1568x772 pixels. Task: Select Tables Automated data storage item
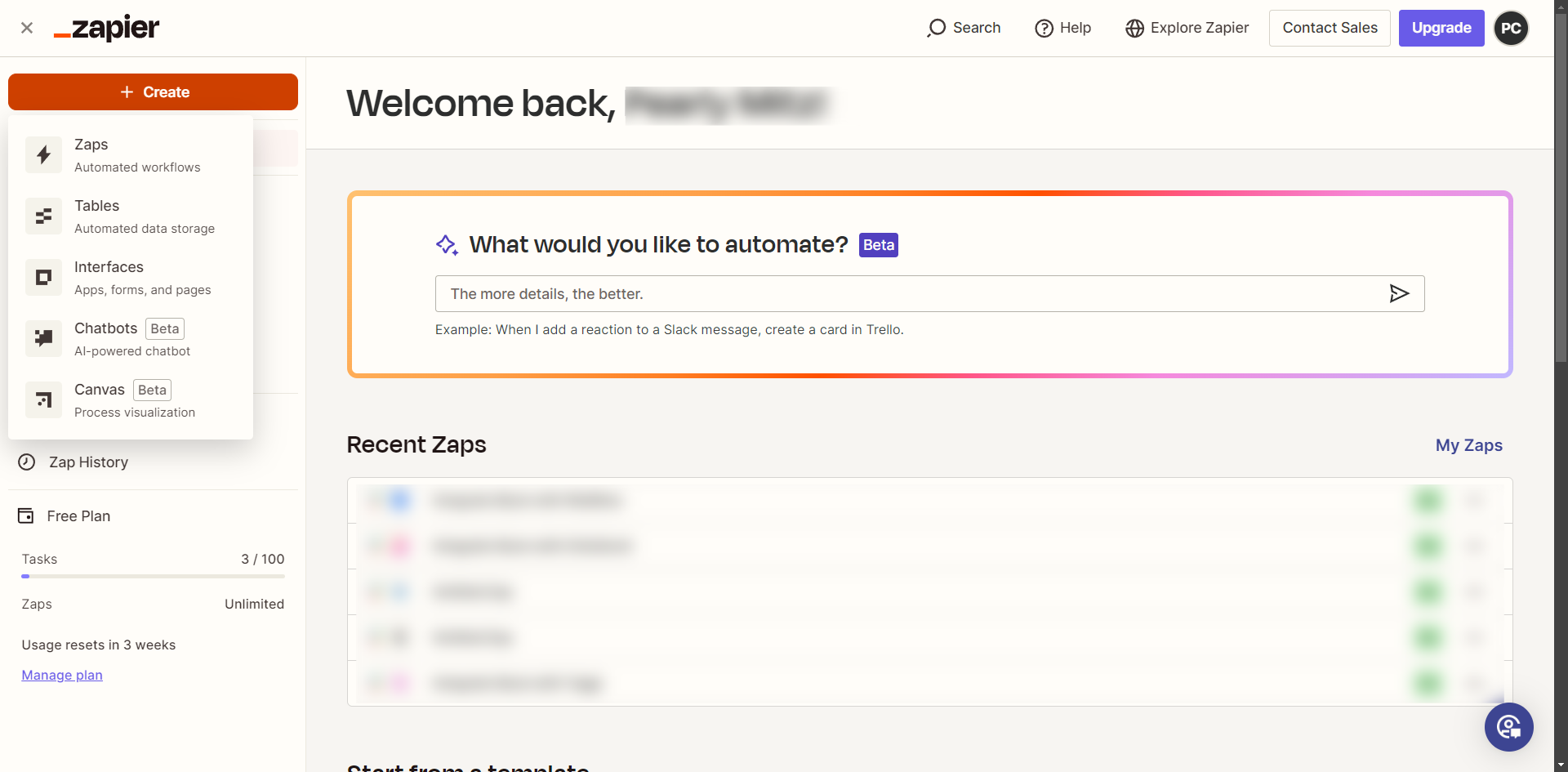tap(144, 216)
